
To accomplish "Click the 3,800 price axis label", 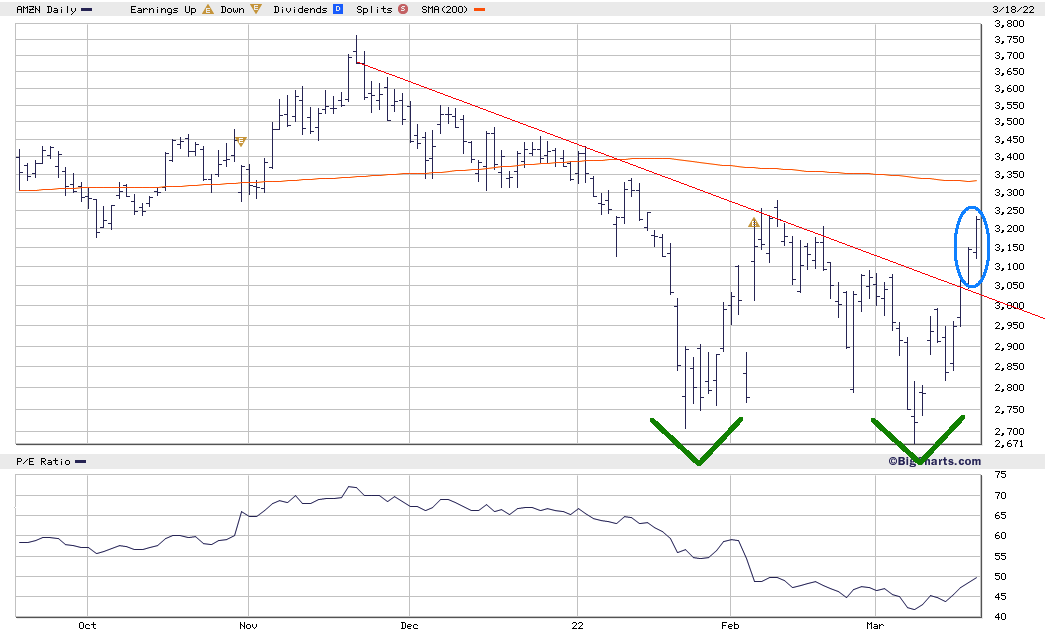I will pos(1009,23).
